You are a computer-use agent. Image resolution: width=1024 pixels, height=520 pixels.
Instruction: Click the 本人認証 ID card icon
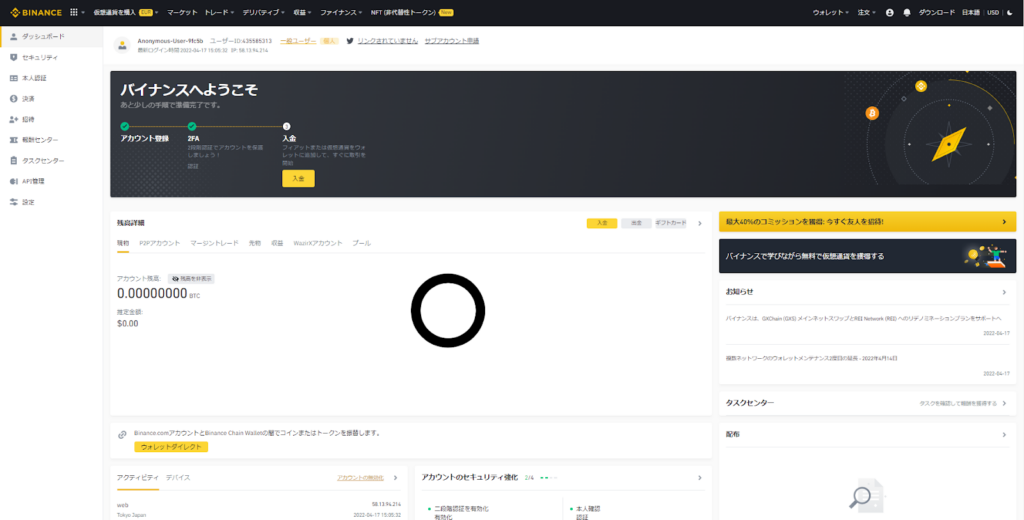pyautogui.click(x=14, y=78)
